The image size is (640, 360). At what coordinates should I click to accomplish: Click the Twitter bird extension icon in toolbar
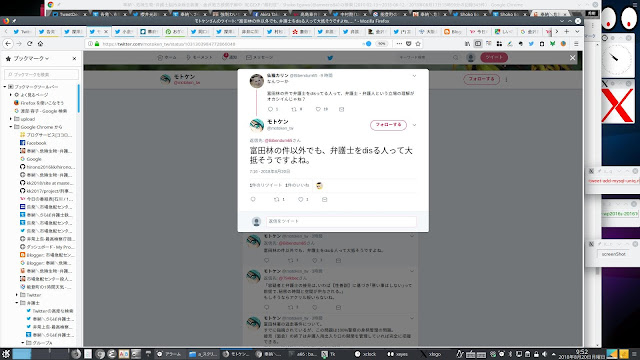531,44
